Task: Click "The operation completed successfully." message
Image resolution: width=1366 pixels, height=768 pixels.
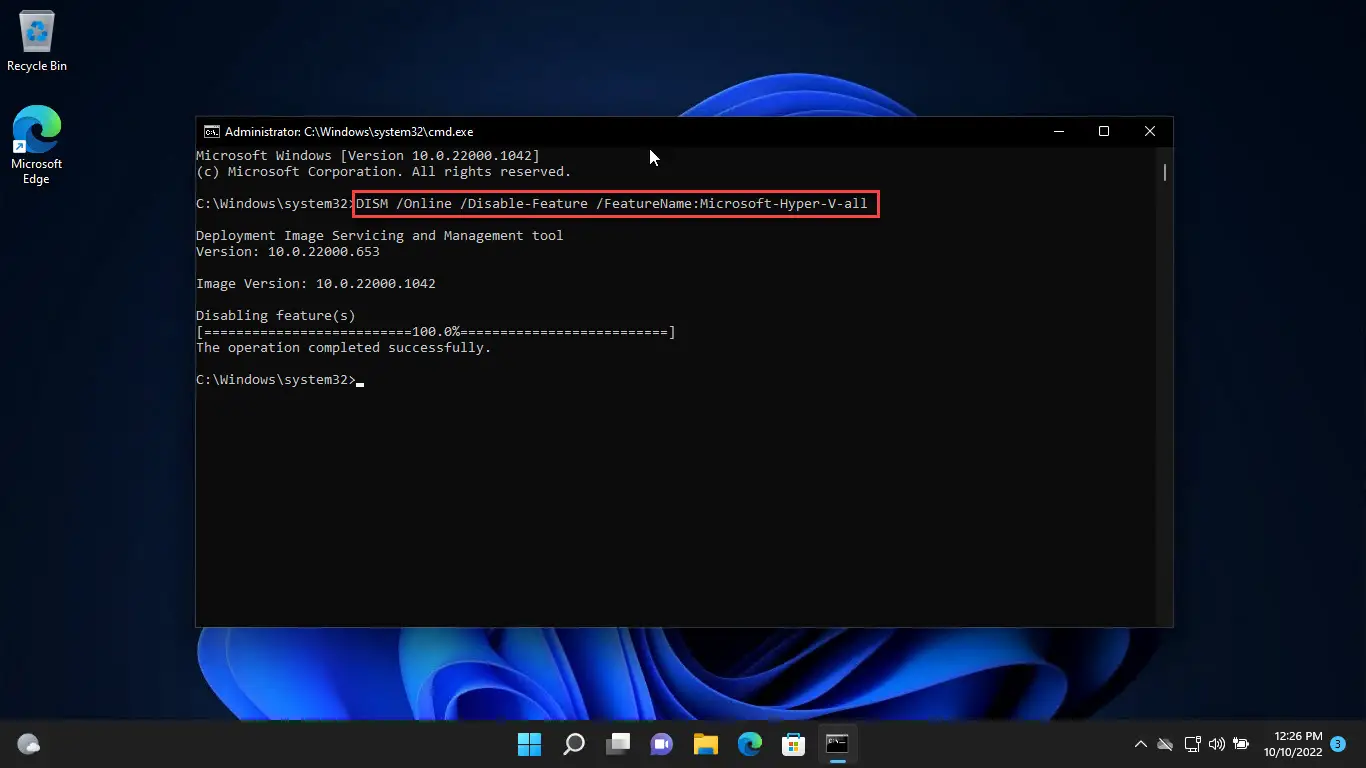Action: coord(344,348)
